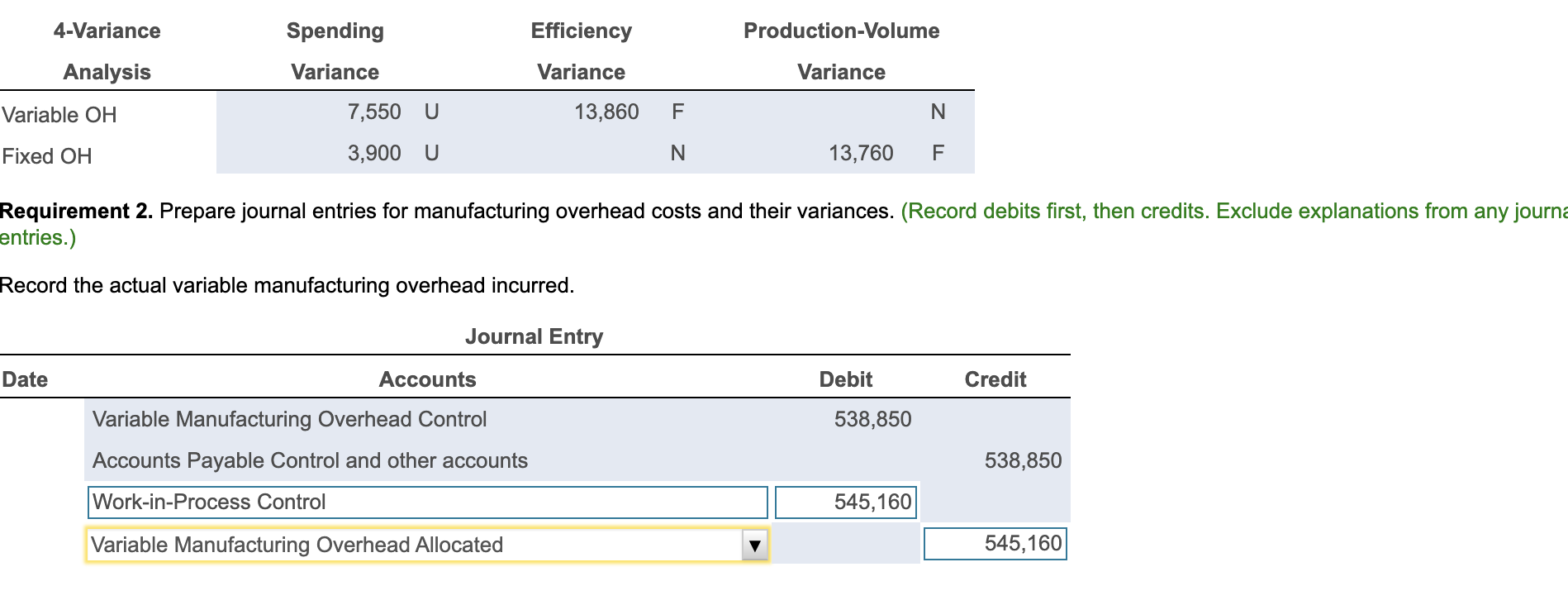Select the Variable OH spending variance 7,550
The height and width of the screenshot is (605, 1568).
tap(374, 112)
